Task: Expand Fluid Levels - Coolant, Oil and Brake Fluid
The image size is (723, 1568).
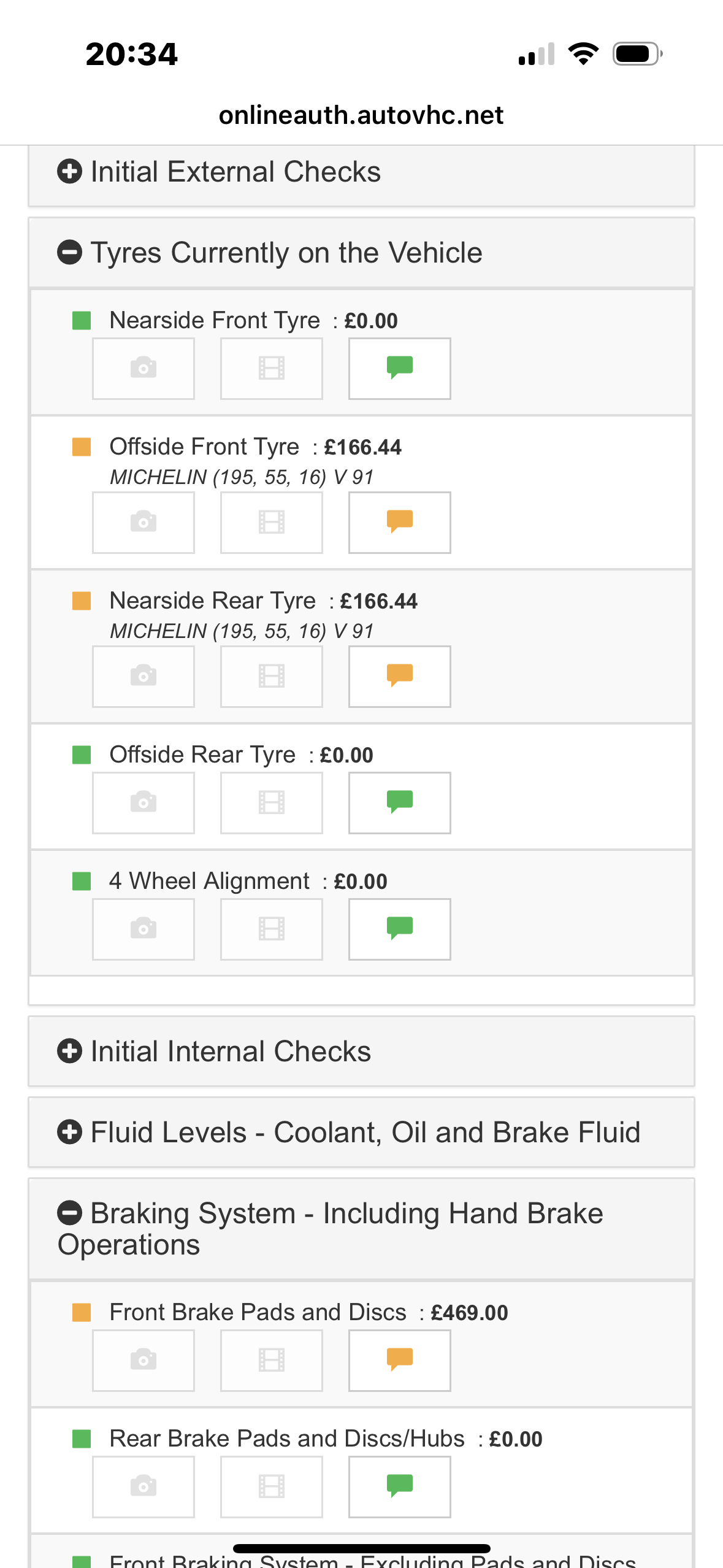Action: click(69, 1132)
